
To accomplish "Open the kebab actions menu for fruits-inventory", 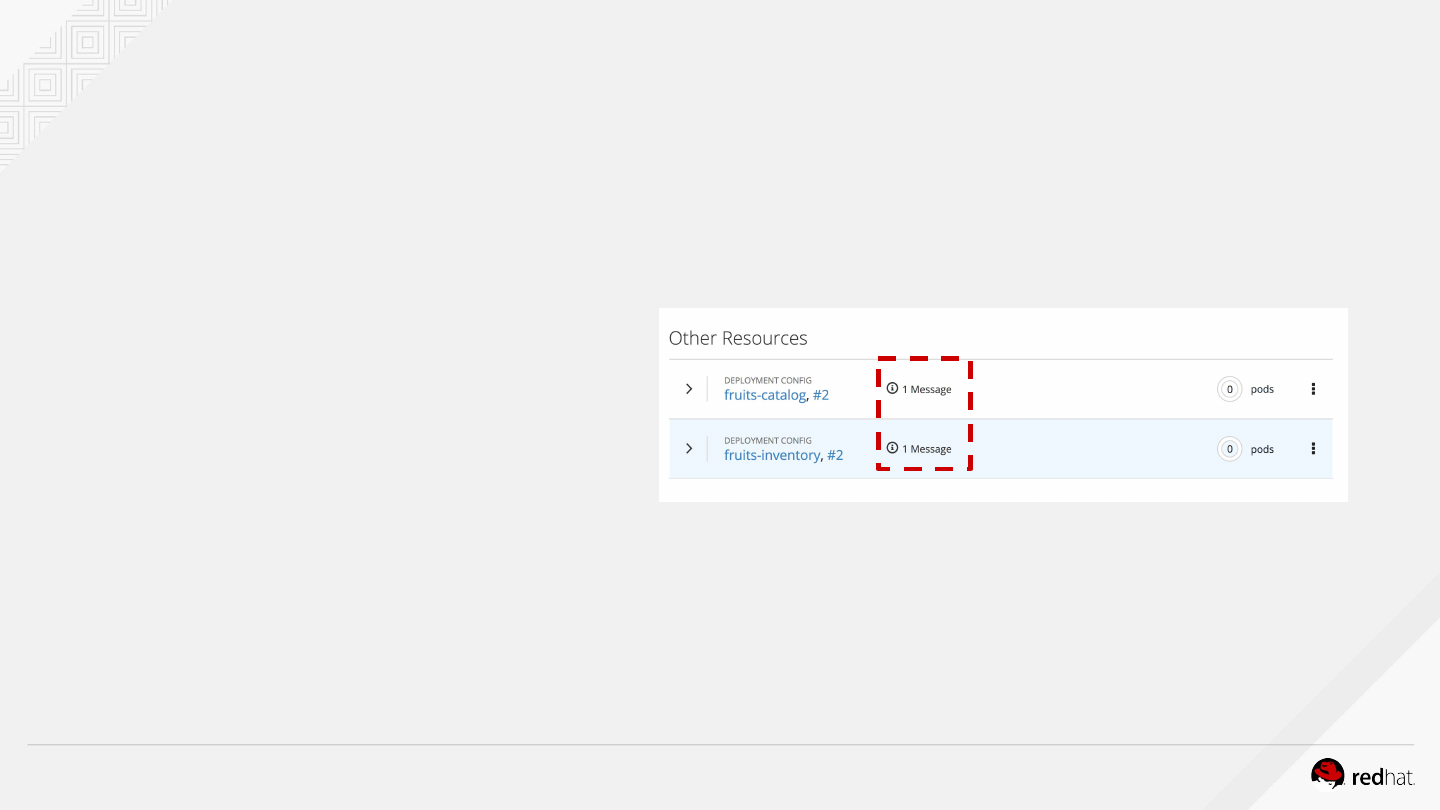I will click(1313, 449).
